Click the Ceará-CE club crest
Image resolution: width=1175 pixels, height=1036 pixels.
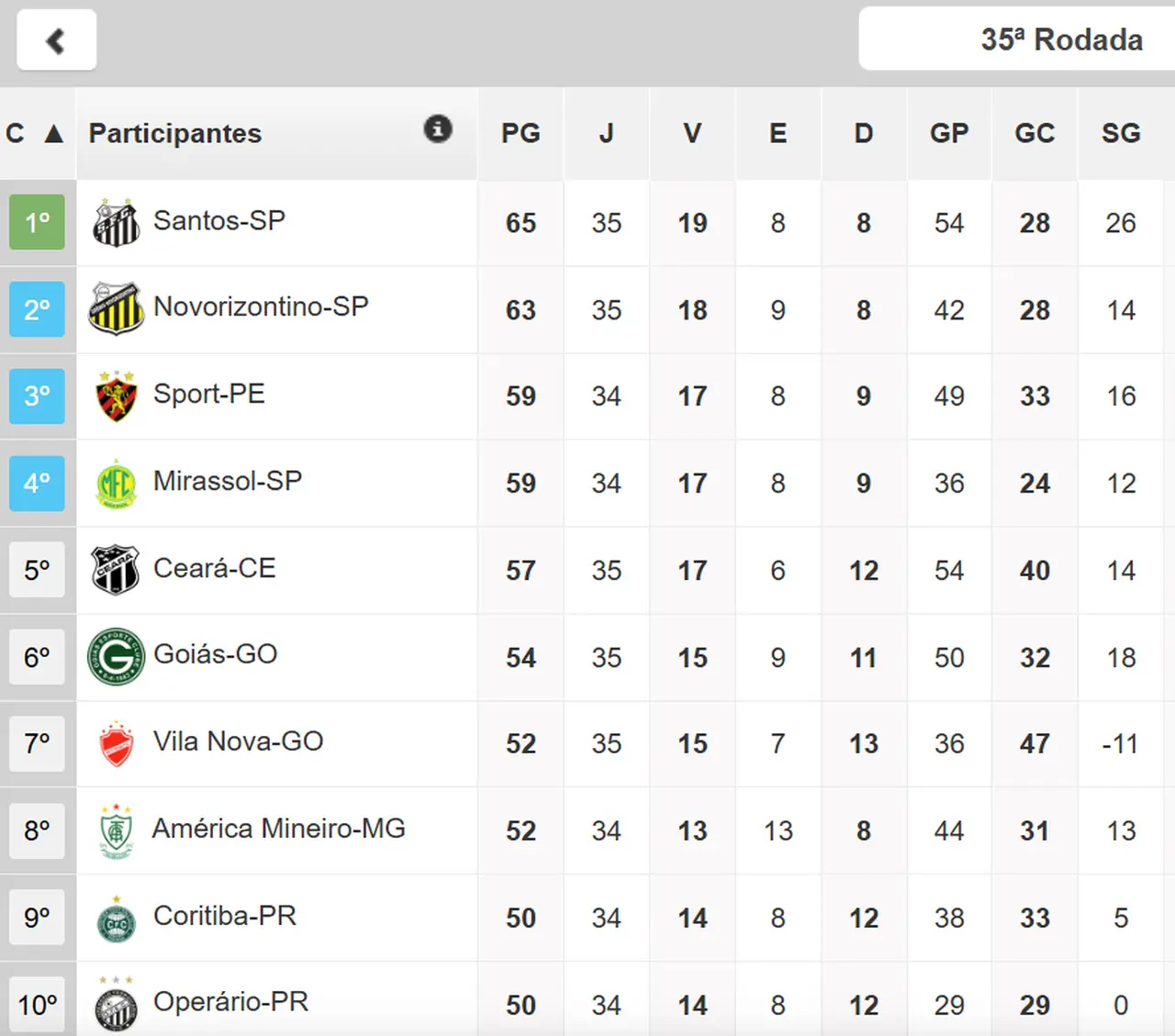(117, 570)
